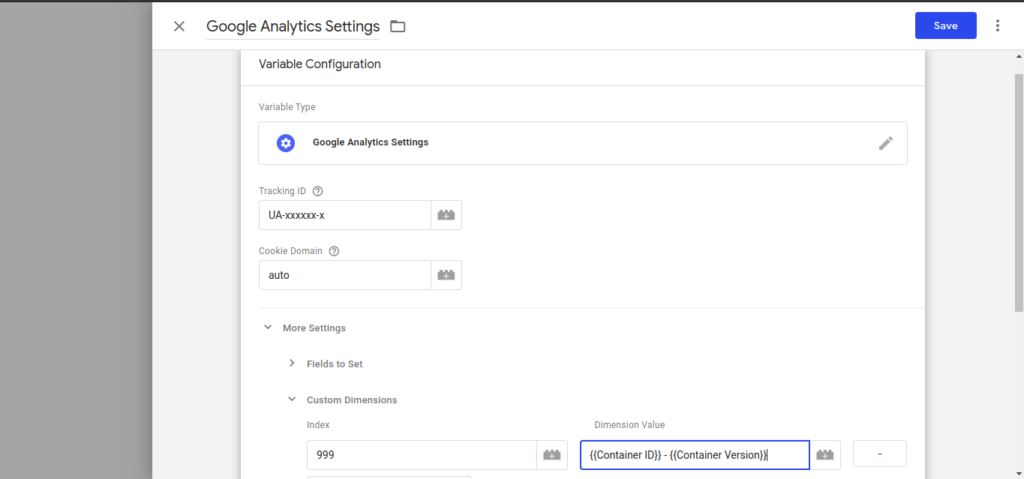The image size is (1024, 479).
Task: Click the Cookie Domain input field
Action: click(345, 275)
